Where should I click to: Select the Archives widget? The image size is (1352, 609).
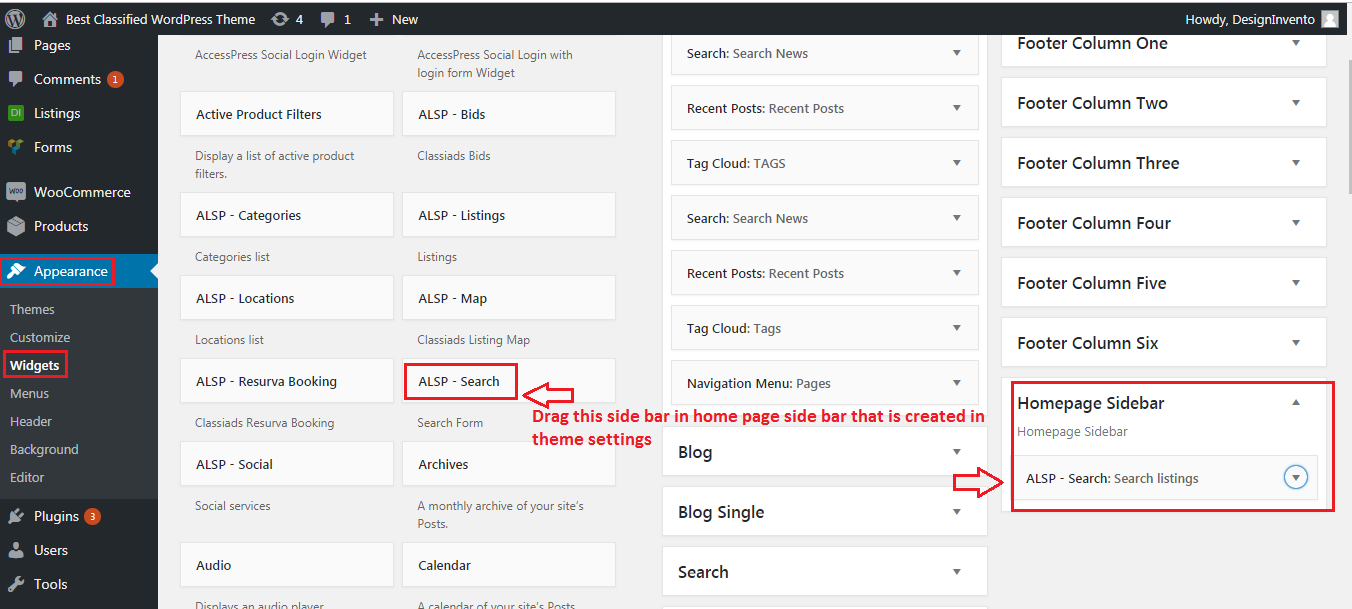coord(509,465)
